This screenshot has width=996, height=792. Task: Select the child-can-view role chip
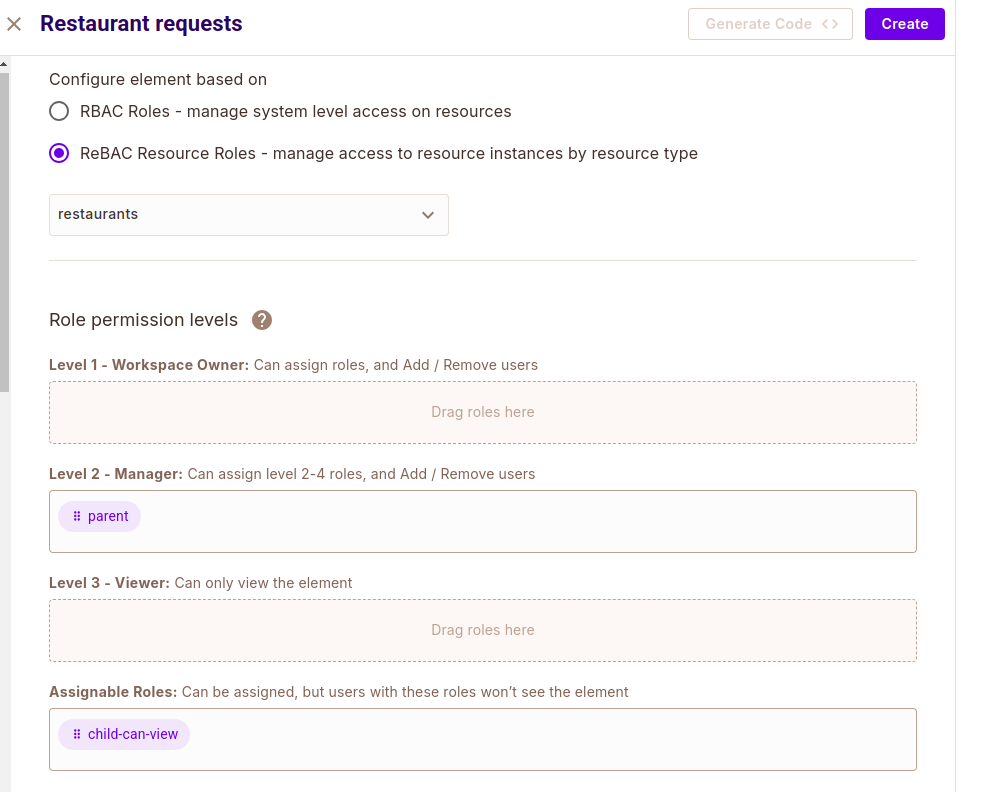(x=132, y=734)
